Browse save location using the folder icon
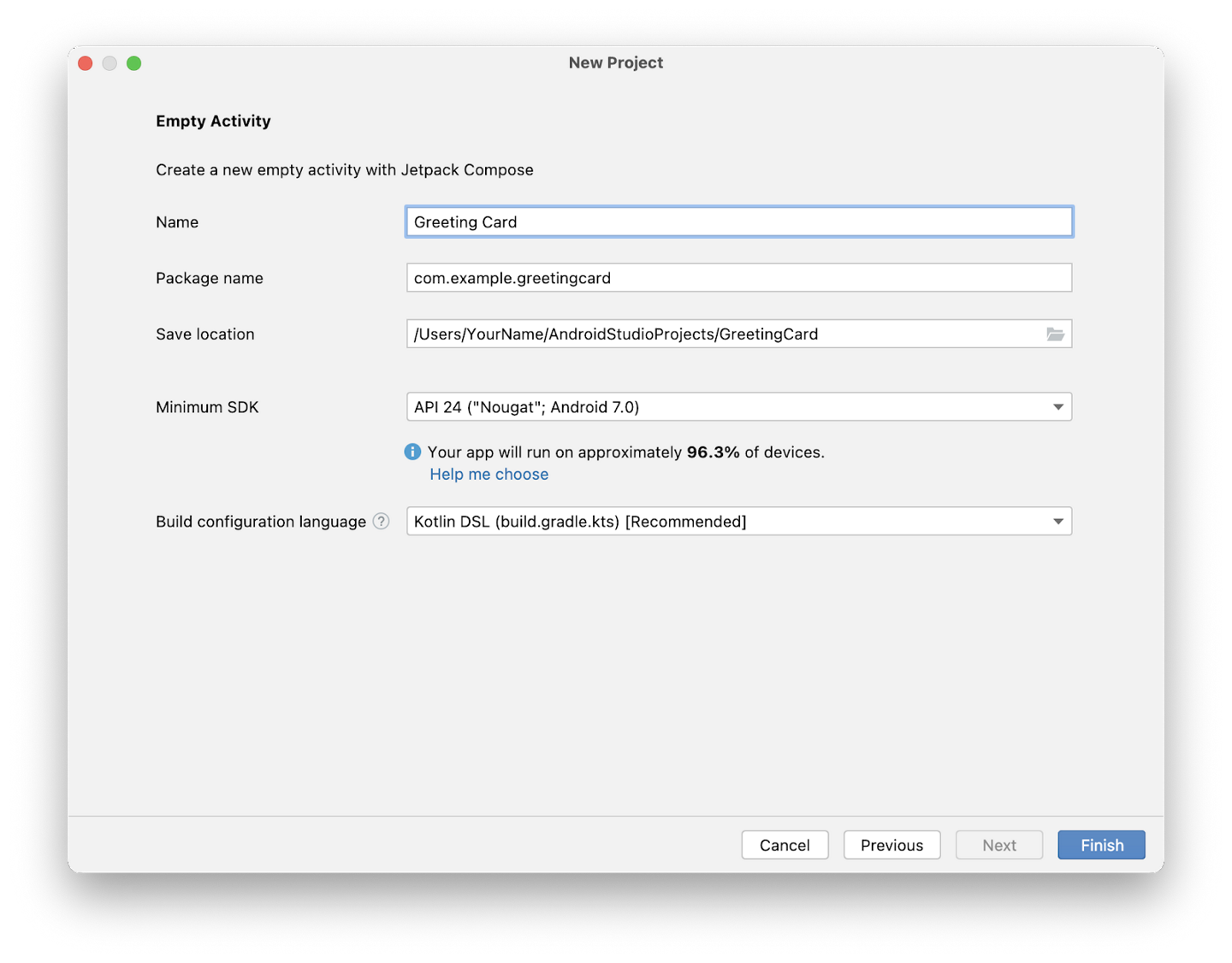 pyautogui.click(x=1056, y=334)
